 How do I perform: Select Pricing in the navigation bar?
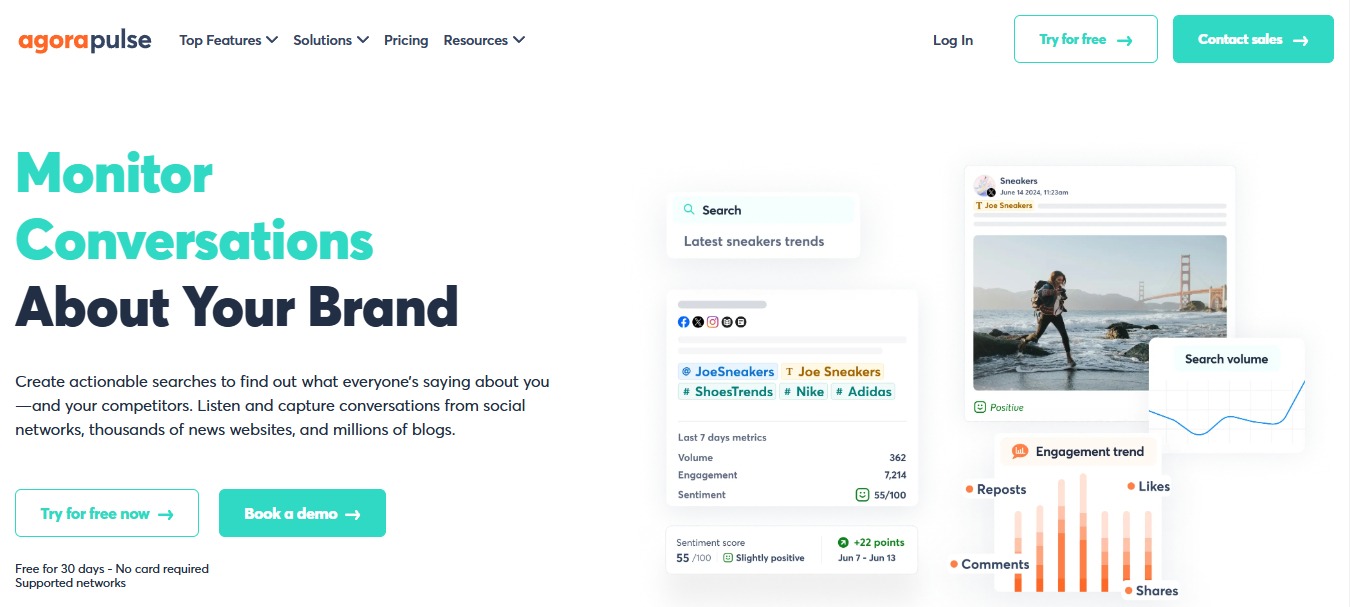[406, 40]
